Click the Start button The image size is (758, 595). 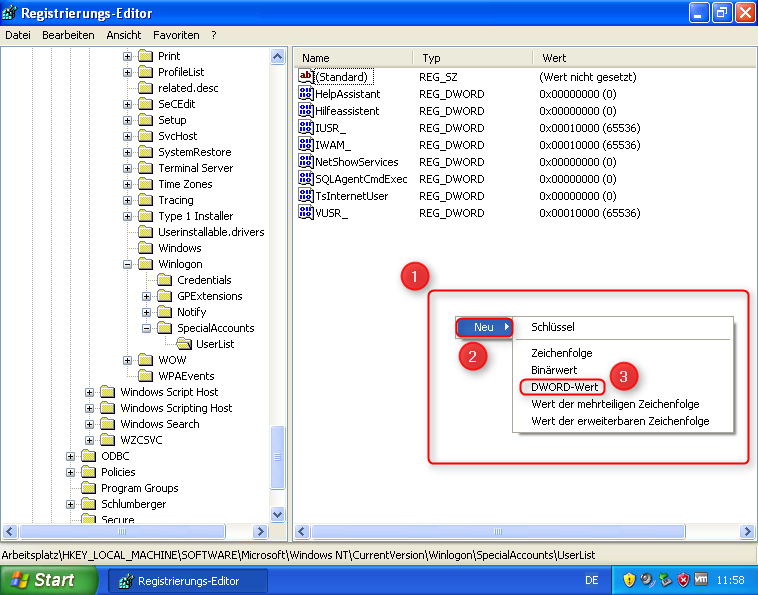(x=48, y=580)
